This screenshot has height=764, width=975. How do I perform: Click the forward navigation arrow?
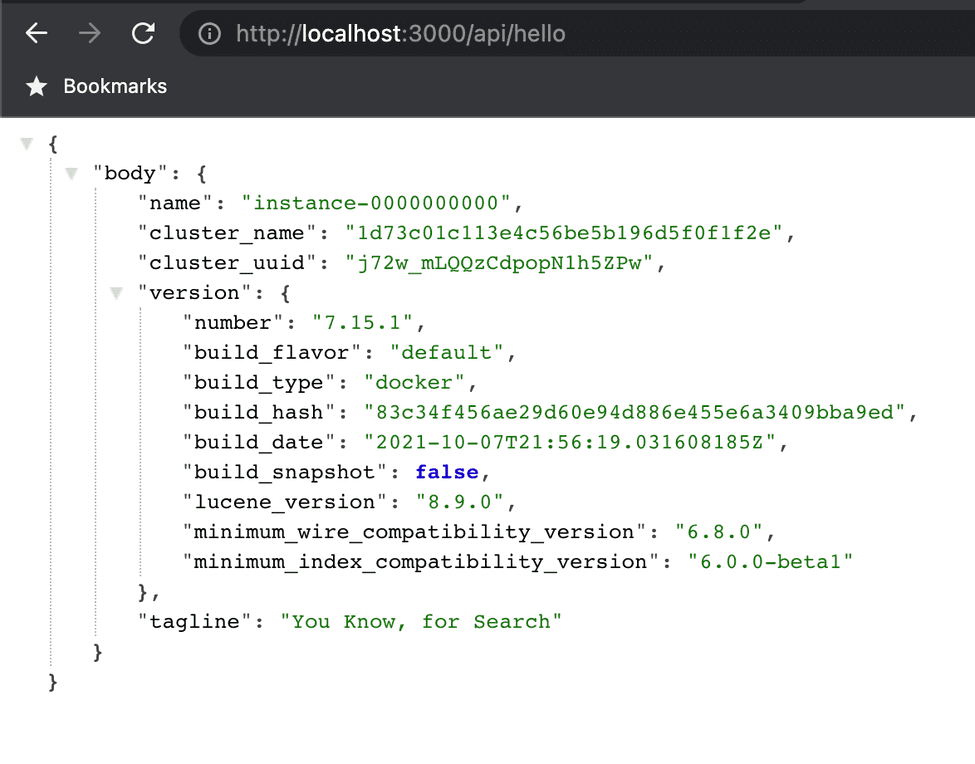[89, 32]
